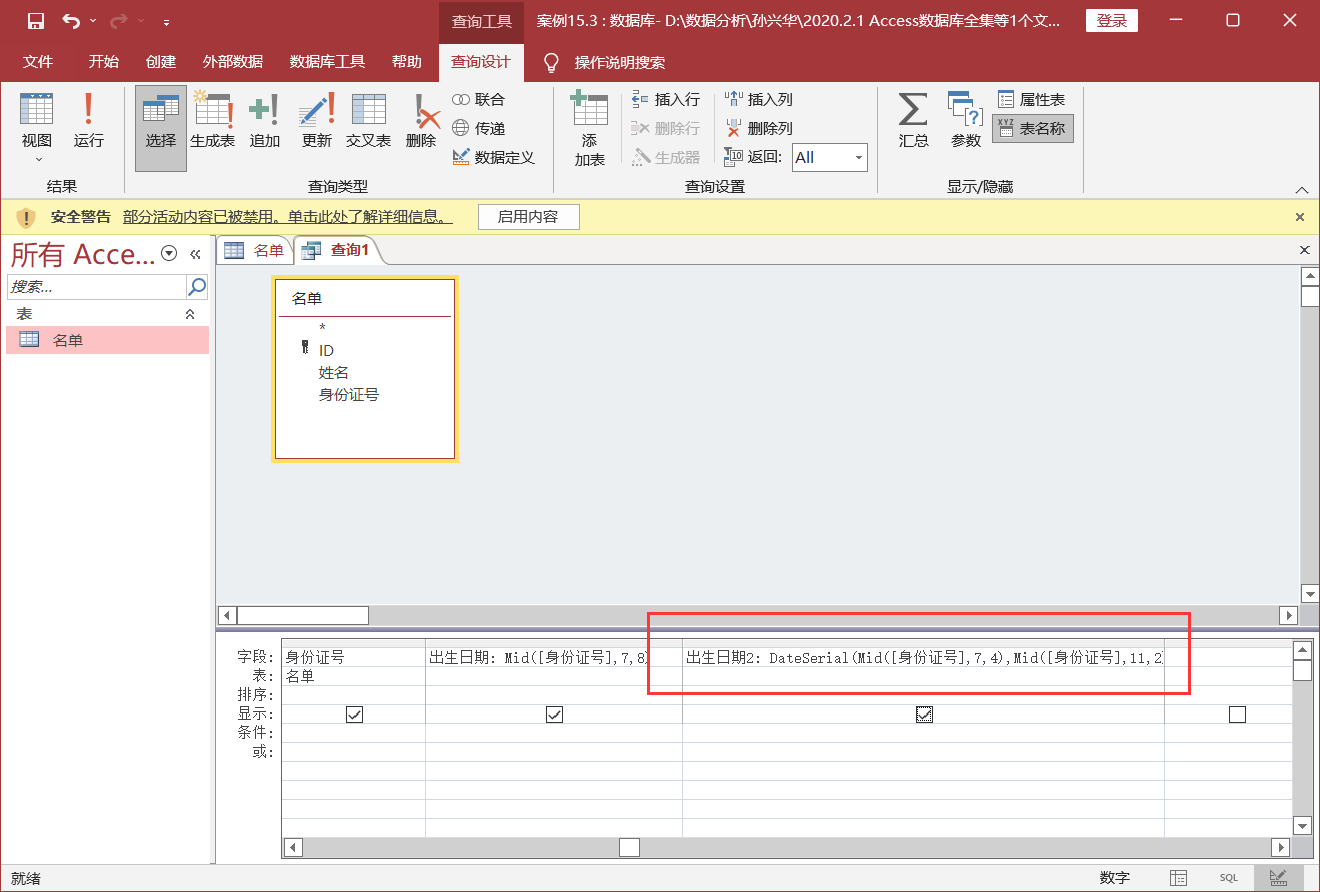This screenshot has height=892, width=1320.
Task: Toggle 汇总 totals row
Action: coord(913,120)
